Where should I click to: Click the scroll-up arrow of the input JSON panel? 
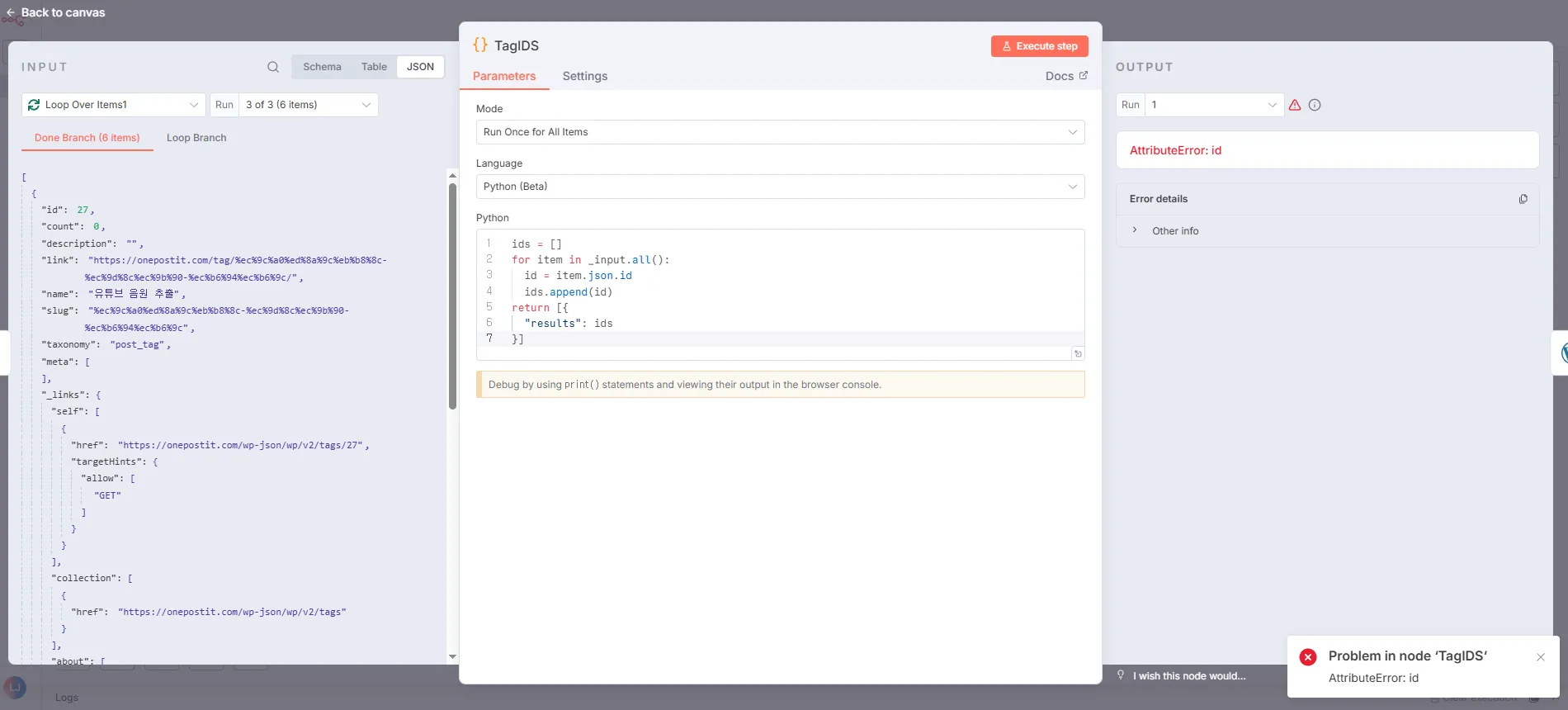(x=452, y=176)
